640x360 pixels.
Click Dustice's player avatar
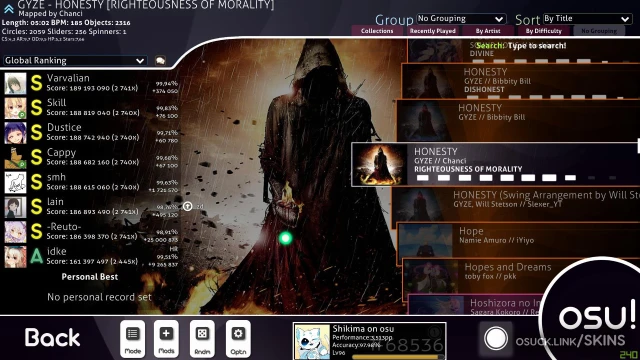tap(16, 133)
